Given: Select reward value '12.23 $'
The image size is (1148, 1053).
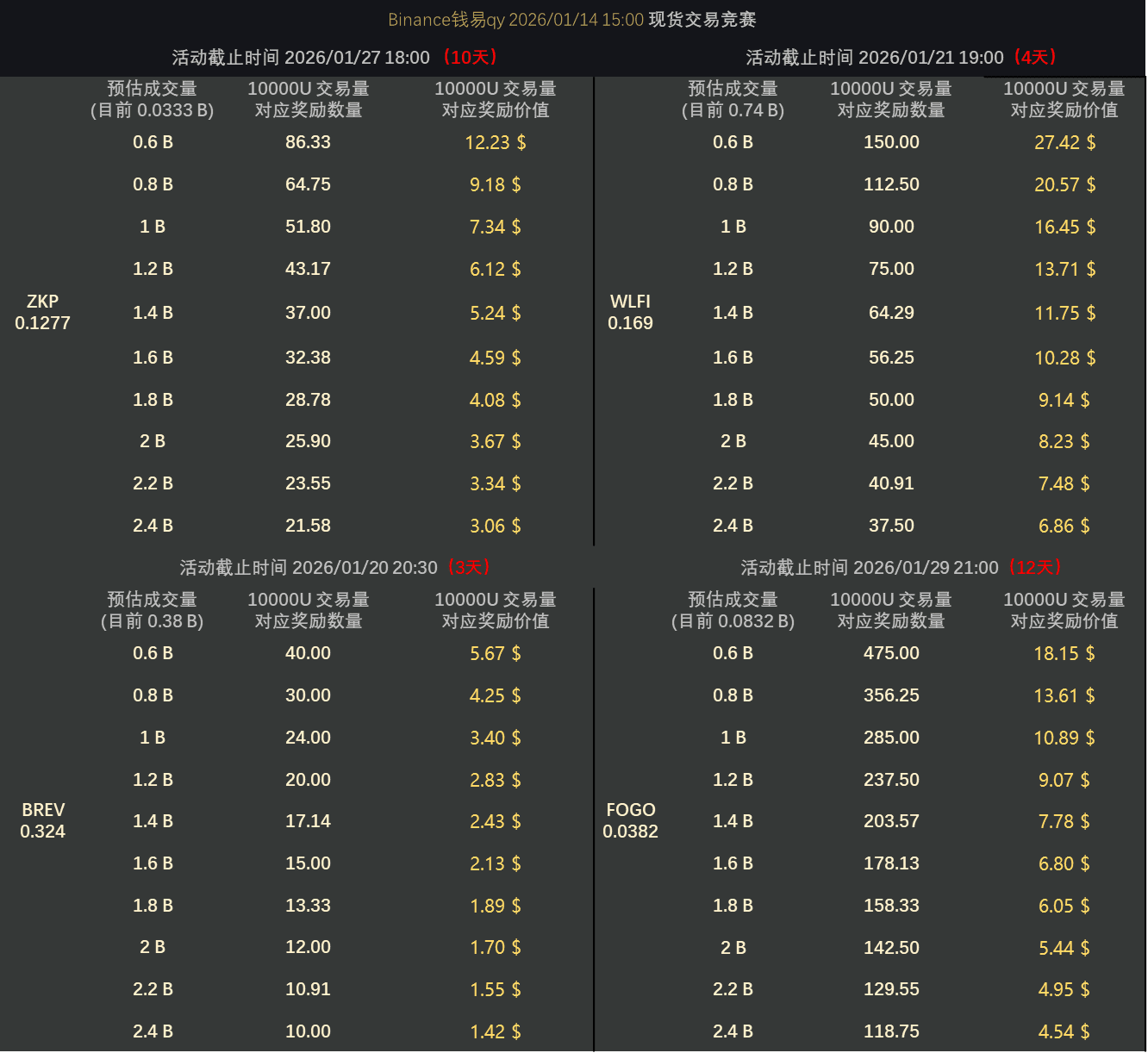Looking at the screenshot, I should pyautogui.click(x=495, y=143).
